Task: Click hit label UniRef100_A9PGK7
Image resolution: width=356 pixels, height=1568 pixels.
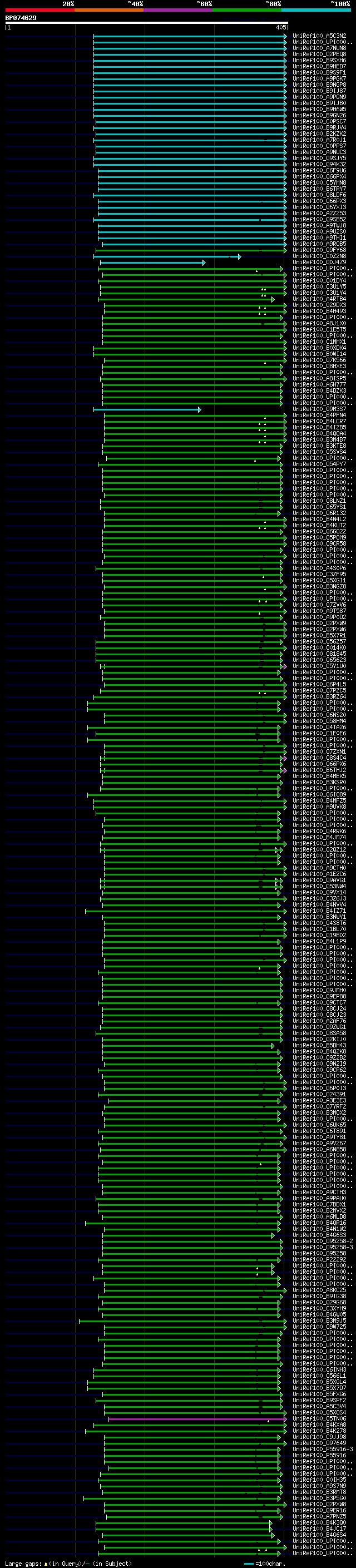Action: 319,78
